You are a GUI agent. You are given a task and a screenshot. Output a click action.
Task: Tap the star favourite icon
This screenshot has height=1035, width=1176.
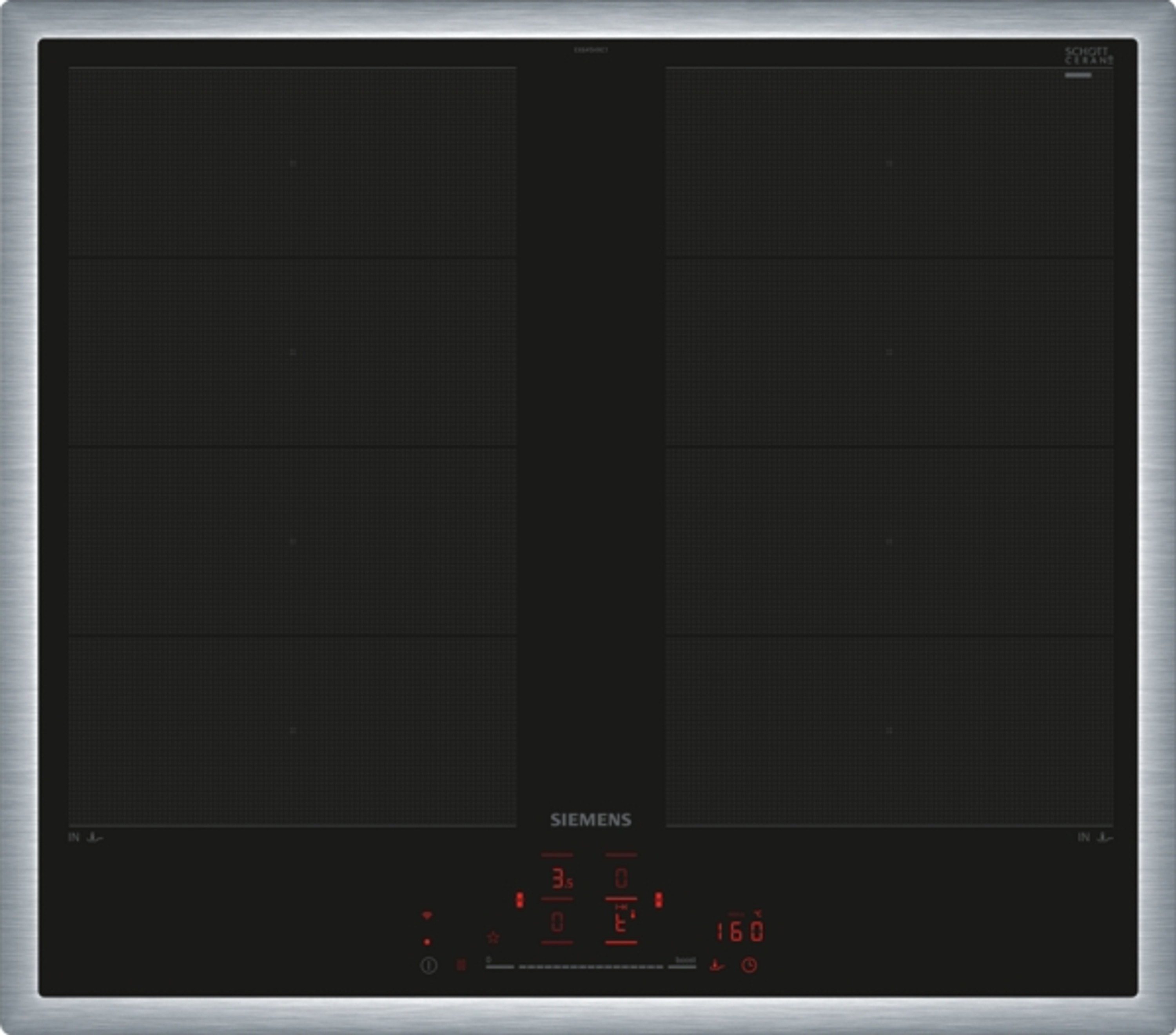[x=493, y=937]
